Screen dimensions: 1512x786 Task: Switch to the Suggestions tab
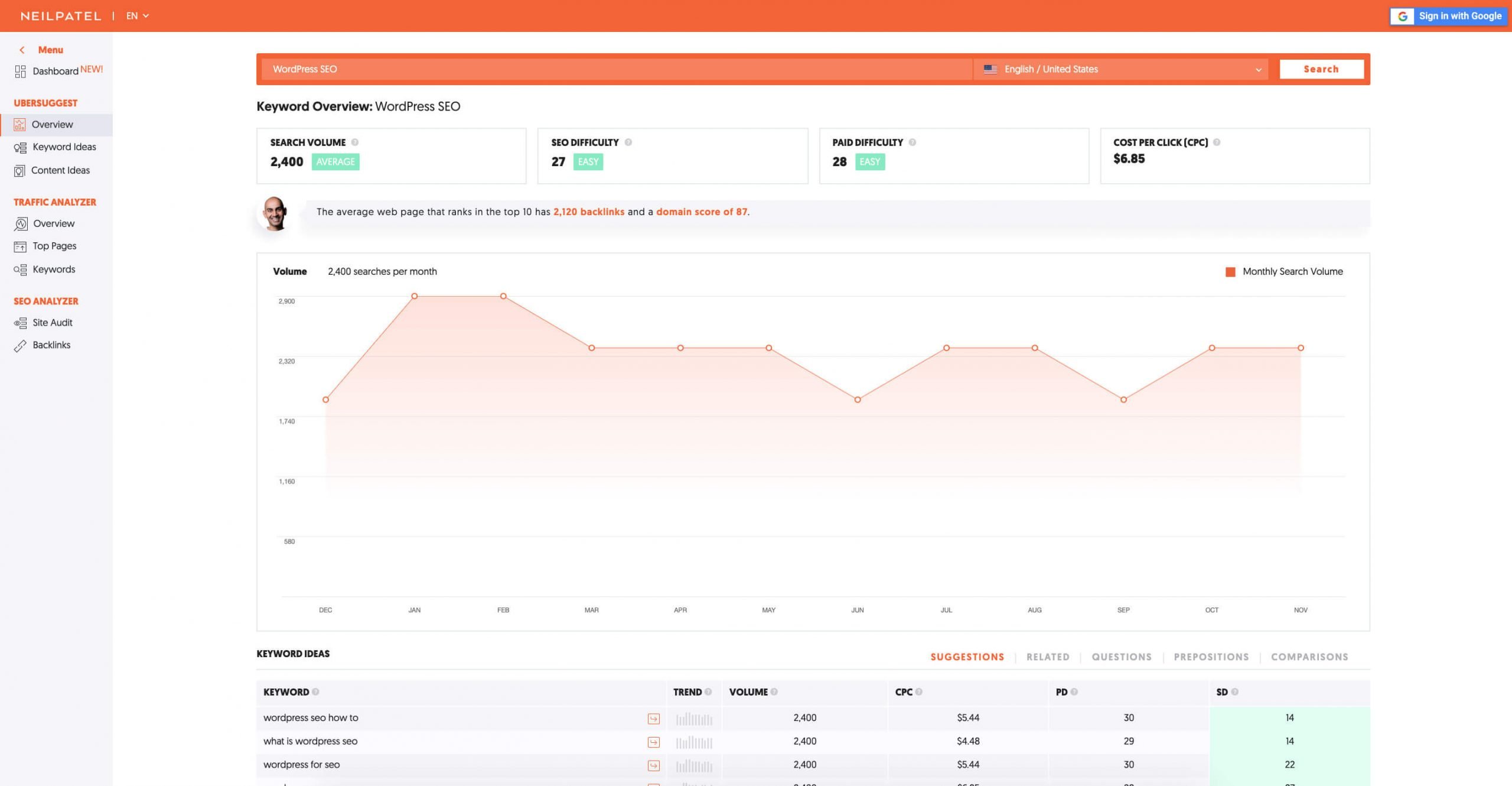[967, 657]
